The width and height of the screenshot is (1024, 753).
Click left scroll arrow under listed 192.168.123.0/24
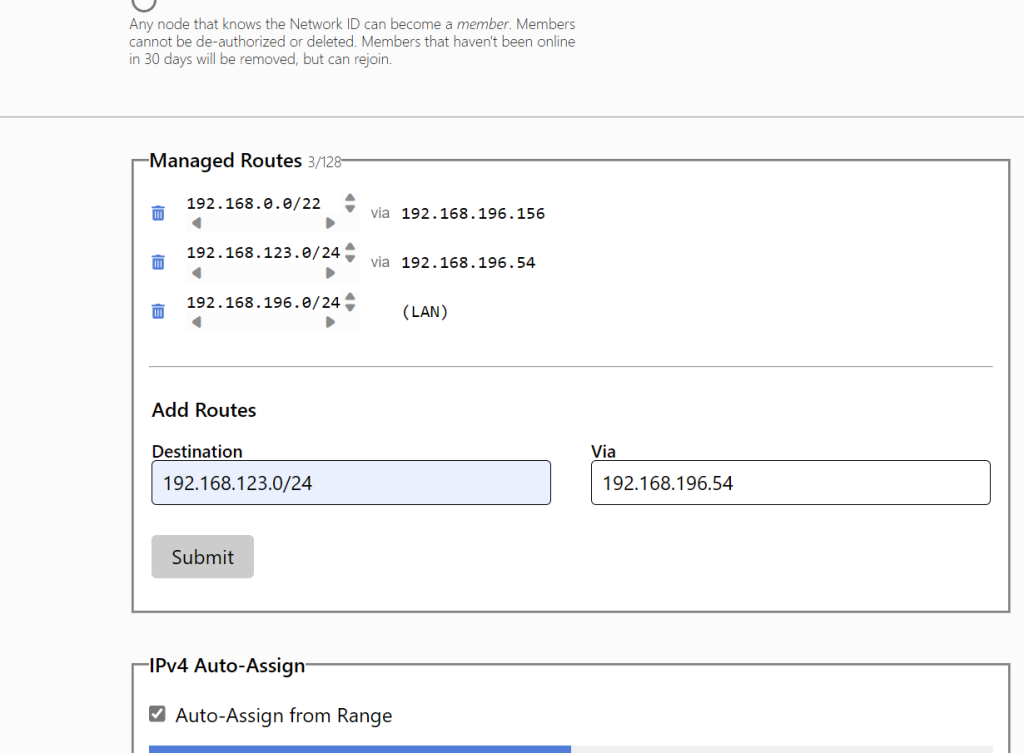(x=197, y=273)
